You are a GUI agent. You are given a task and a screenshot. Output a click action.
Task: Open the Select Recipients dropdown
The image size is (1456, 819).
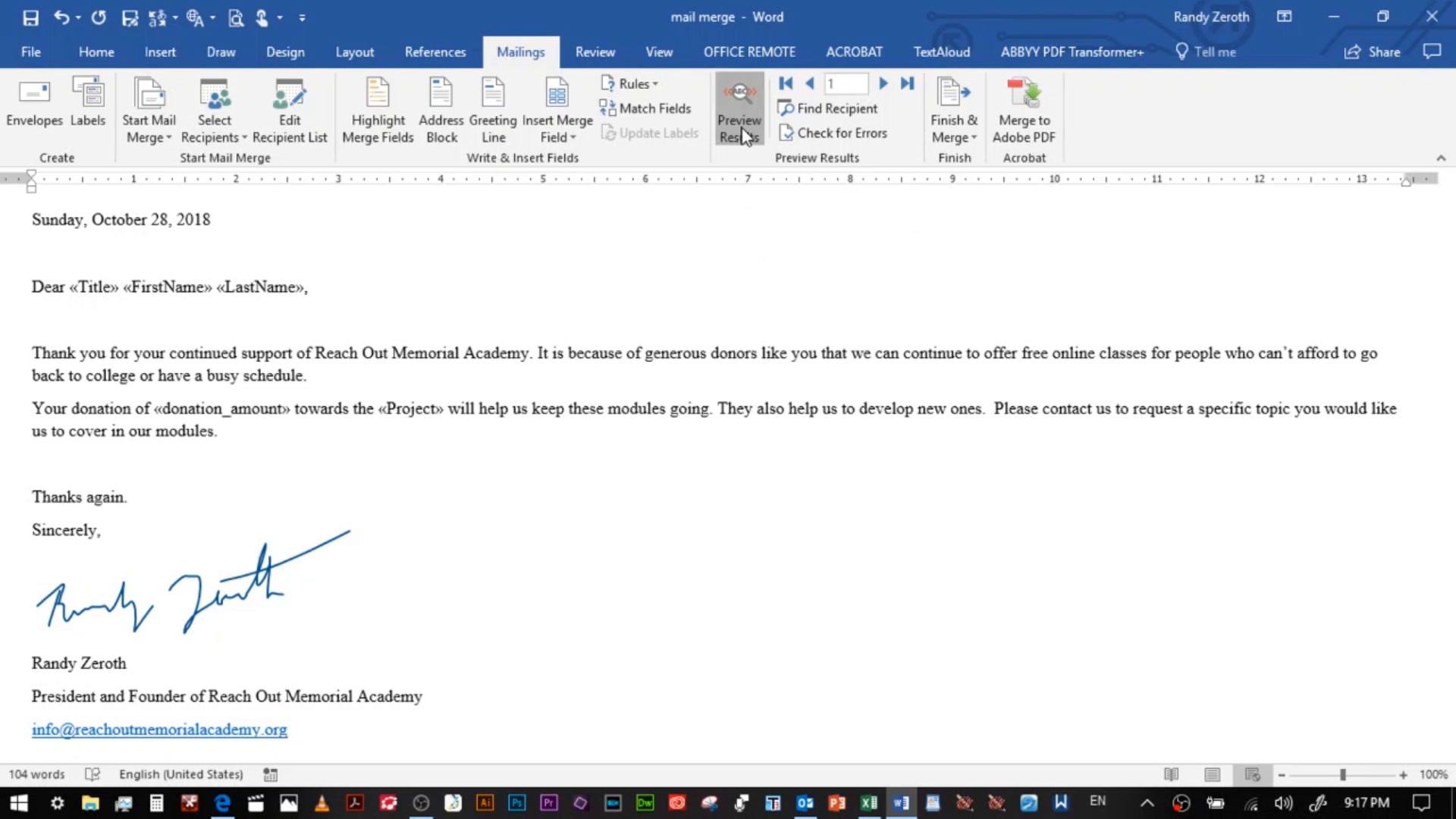[215, 110]
